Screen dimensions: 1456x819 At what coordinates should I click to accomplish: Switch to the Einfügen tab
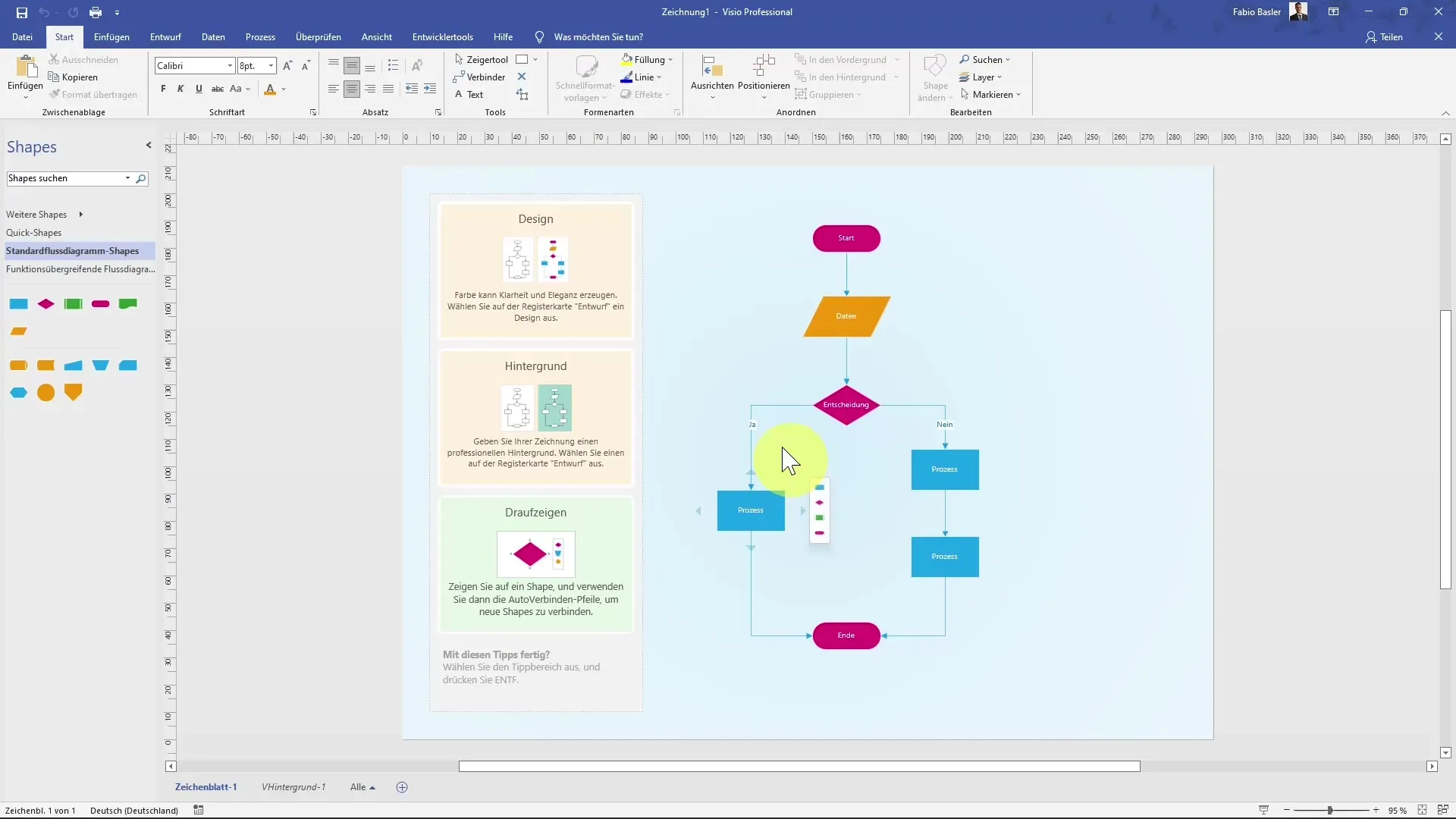pyautogui.click(x=111, y=36)
